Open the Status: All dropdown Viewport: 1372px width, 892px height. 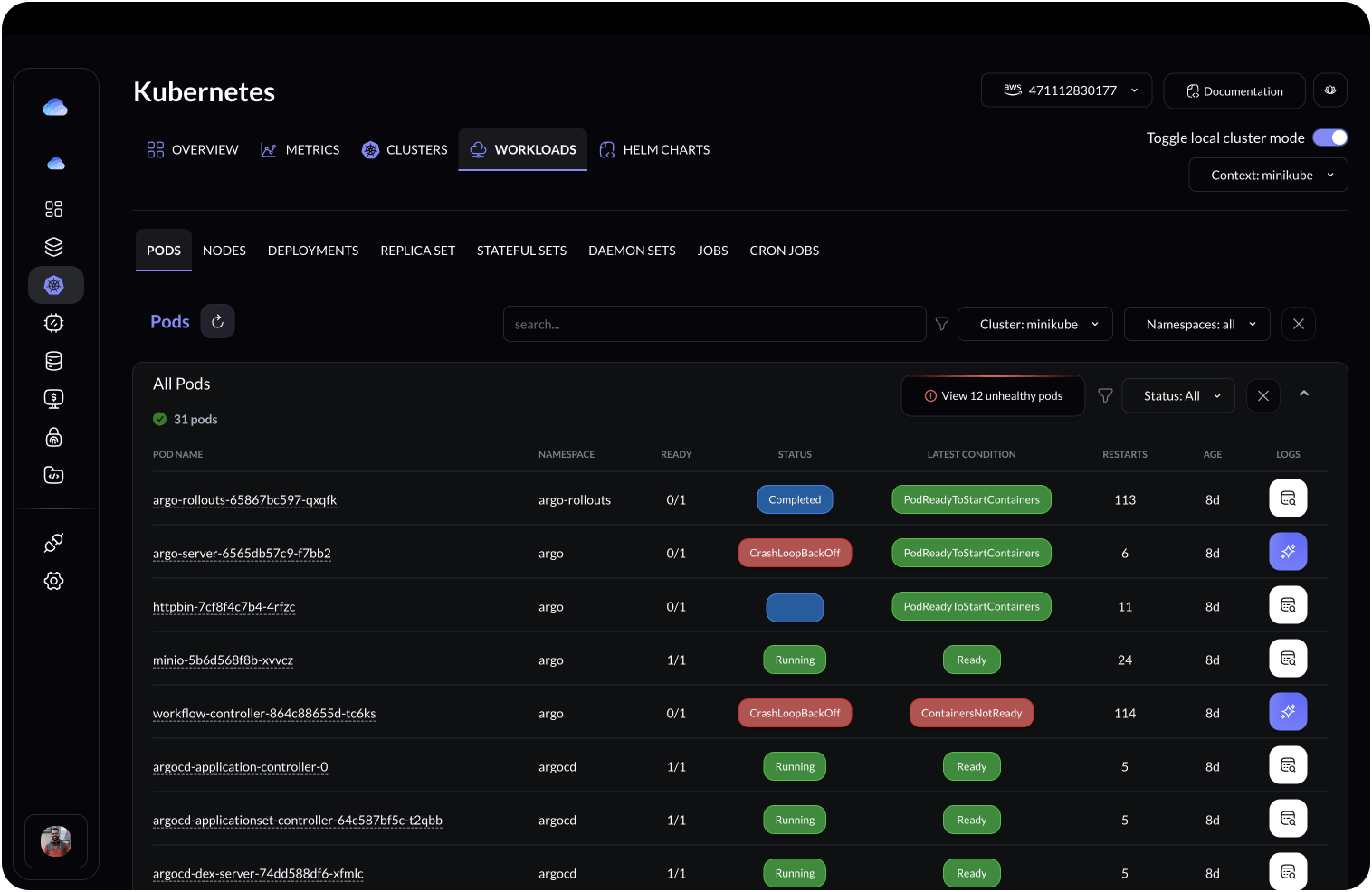click(x=1178, y=395)
